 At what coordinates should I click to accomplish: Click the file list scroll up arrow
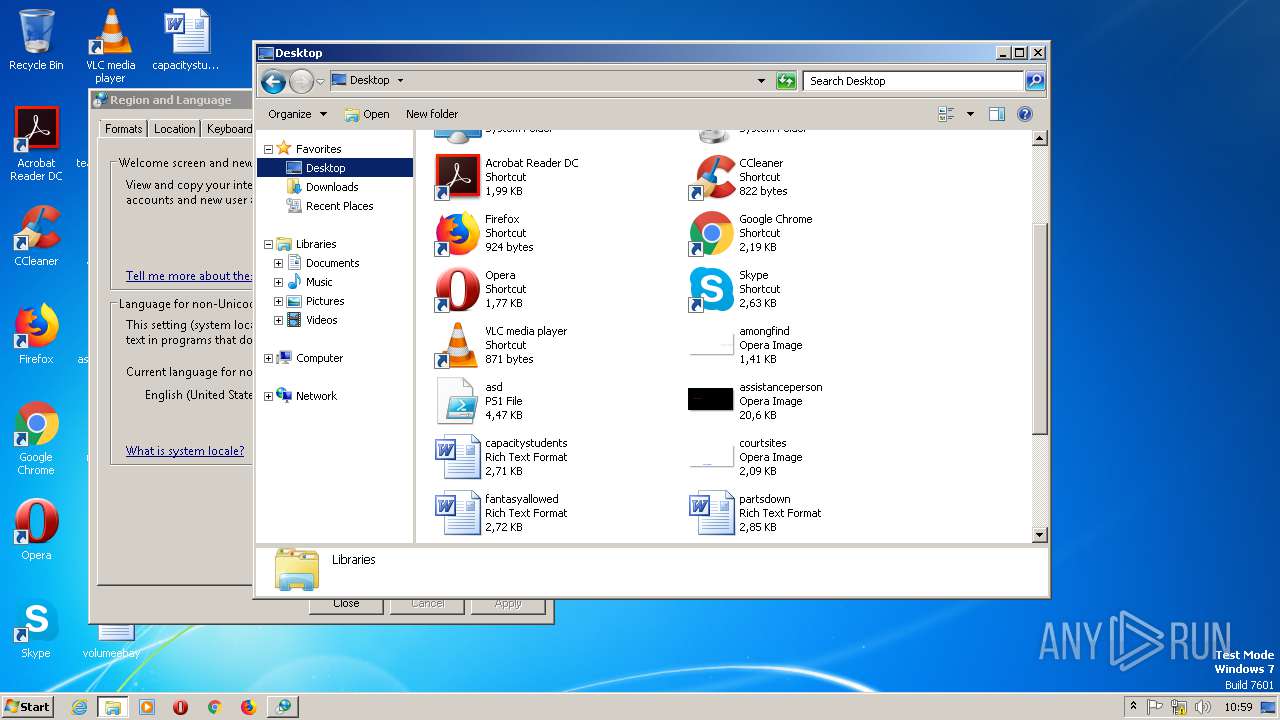pyautogui.click(x=1039, y=138)
